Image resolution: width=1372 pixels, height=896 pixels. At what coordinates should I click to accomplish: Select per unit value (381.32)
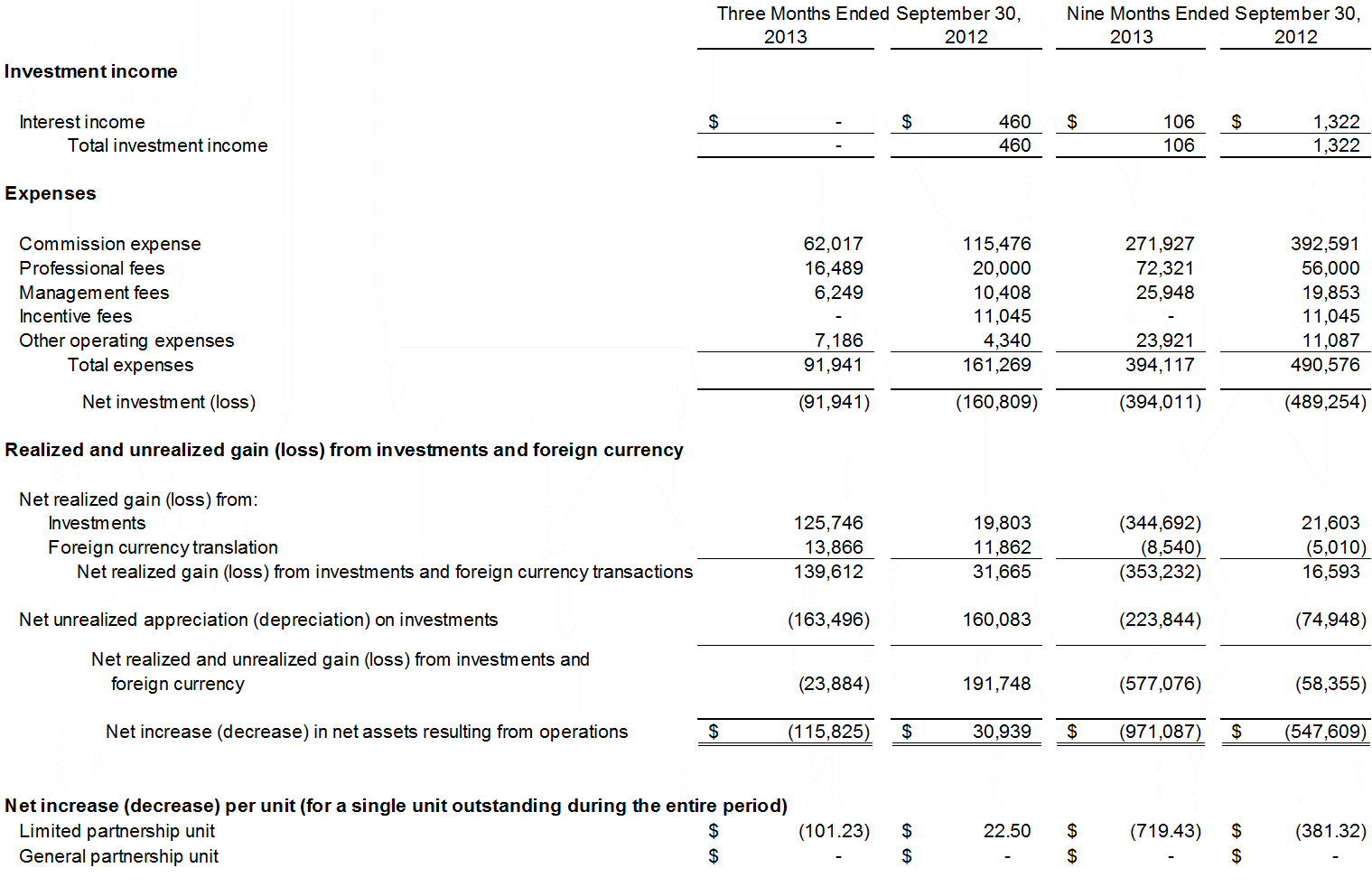click(1331, 831)
